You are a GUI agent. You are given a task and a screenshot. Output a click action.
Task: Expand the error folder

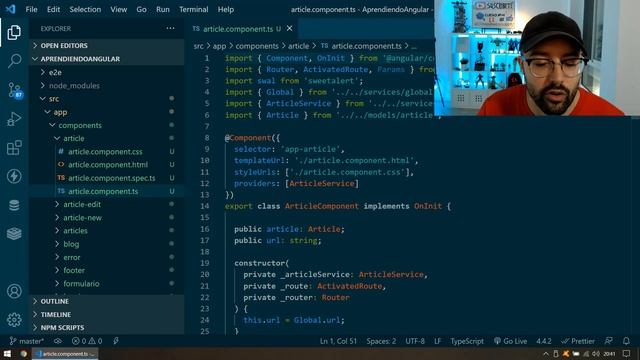(x=107, y=257)
